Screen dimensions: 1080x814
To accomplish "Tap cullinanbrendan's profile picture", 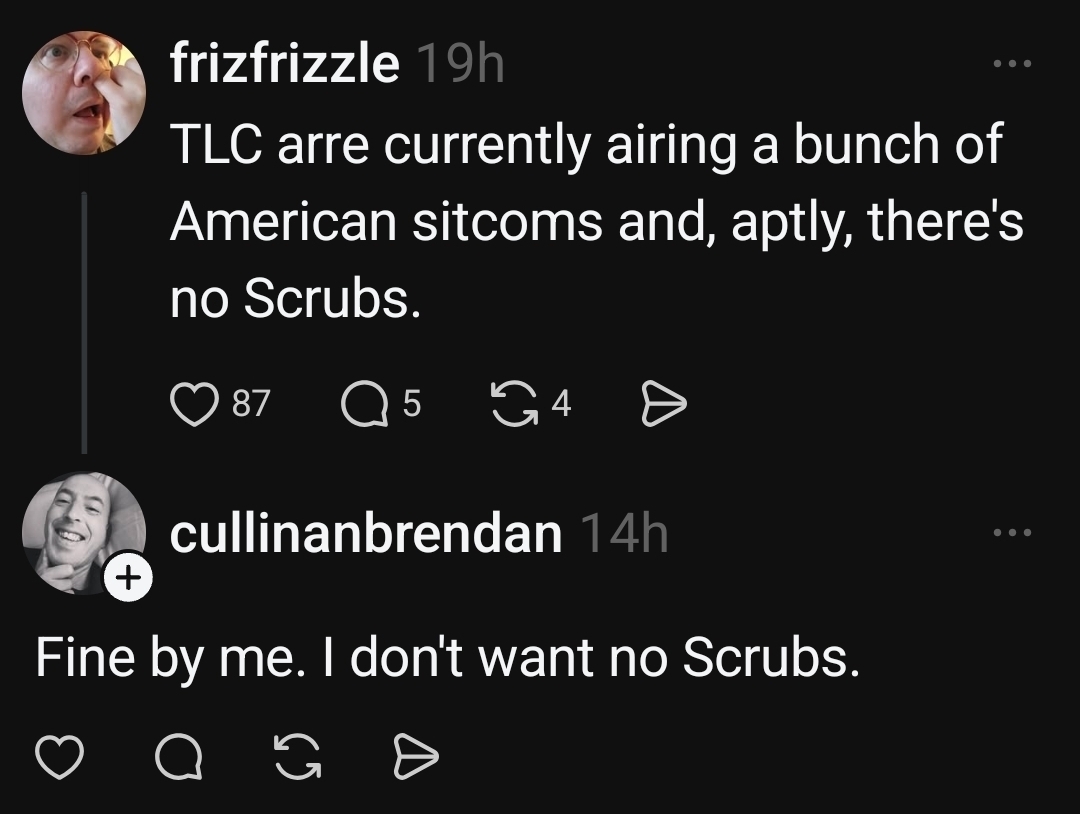I will [x=82, y=532].
